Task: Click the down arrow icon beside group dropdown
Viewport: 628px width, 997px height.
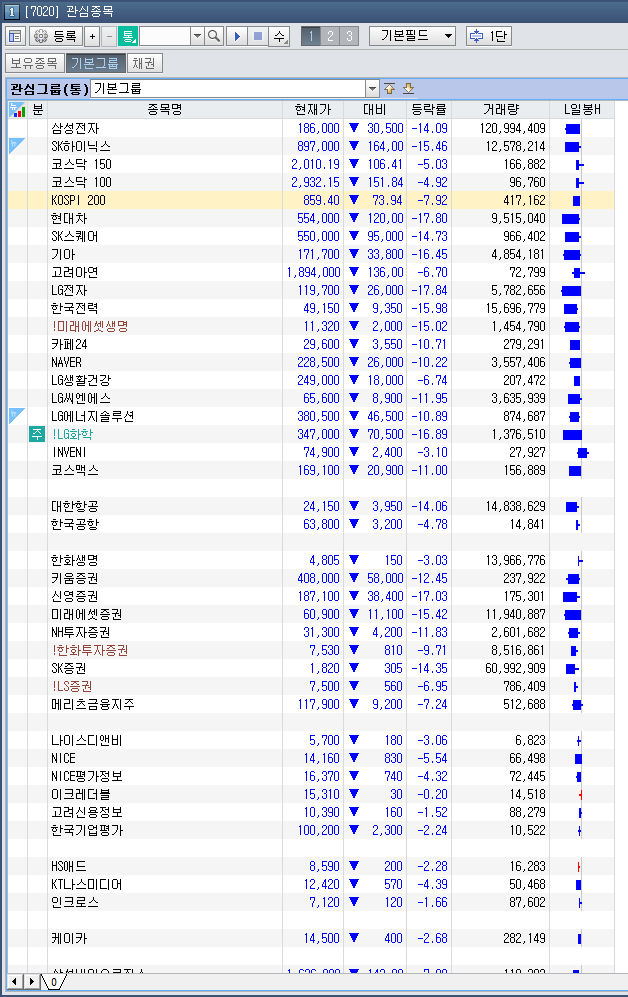Action: (x=408, y=88)
